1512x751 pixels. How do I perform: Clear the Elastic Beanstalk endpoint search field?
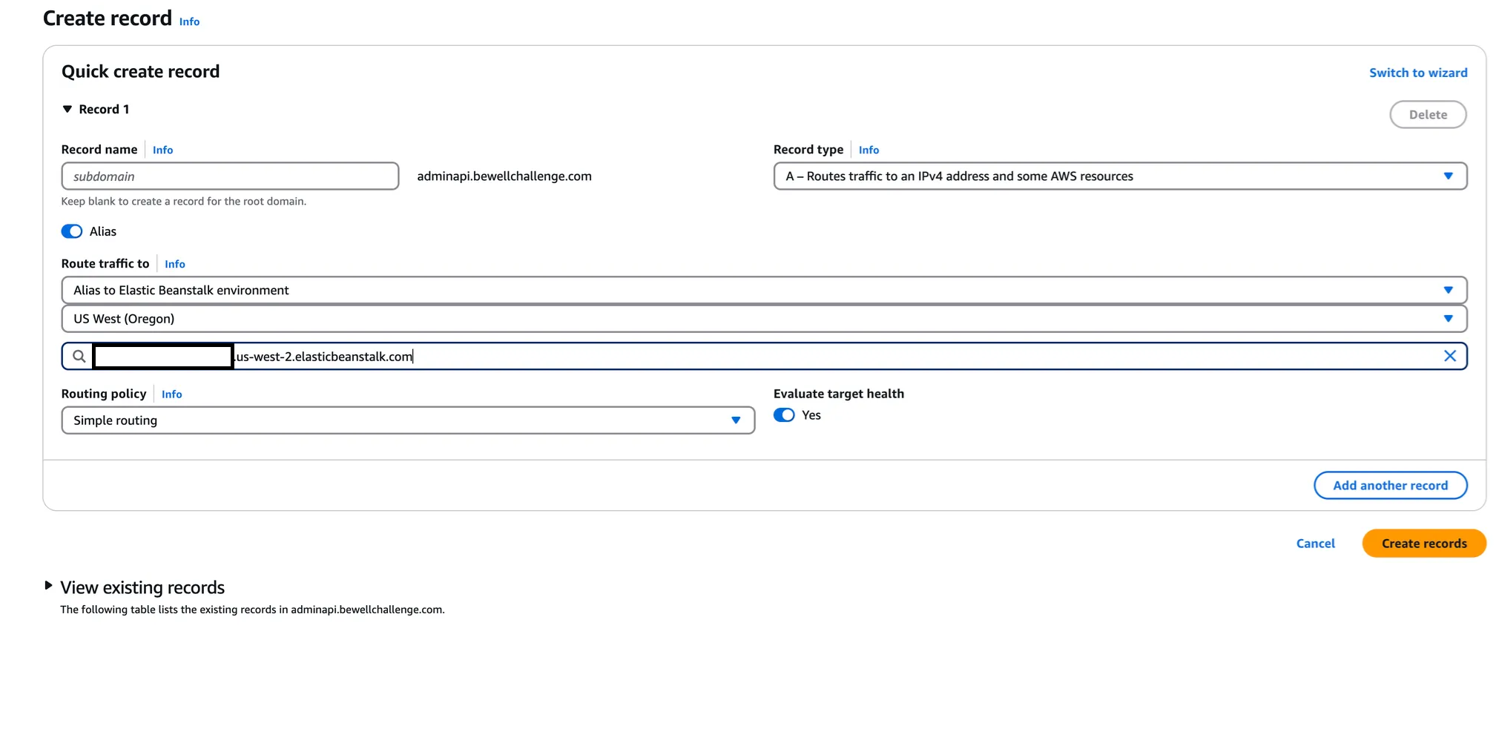1449,356
